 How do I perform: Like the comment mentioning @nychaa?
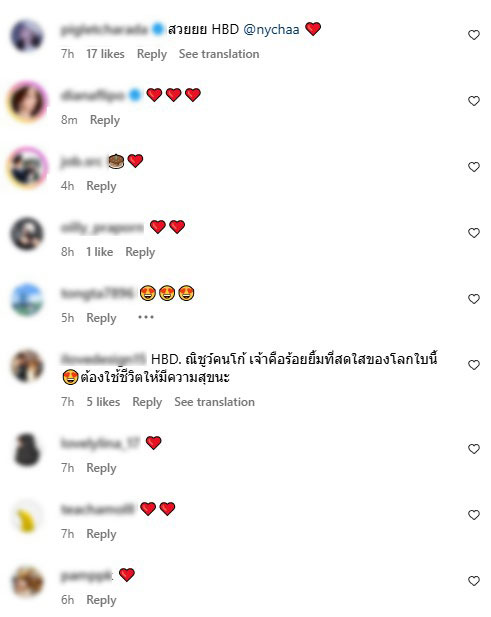(474, 35)
